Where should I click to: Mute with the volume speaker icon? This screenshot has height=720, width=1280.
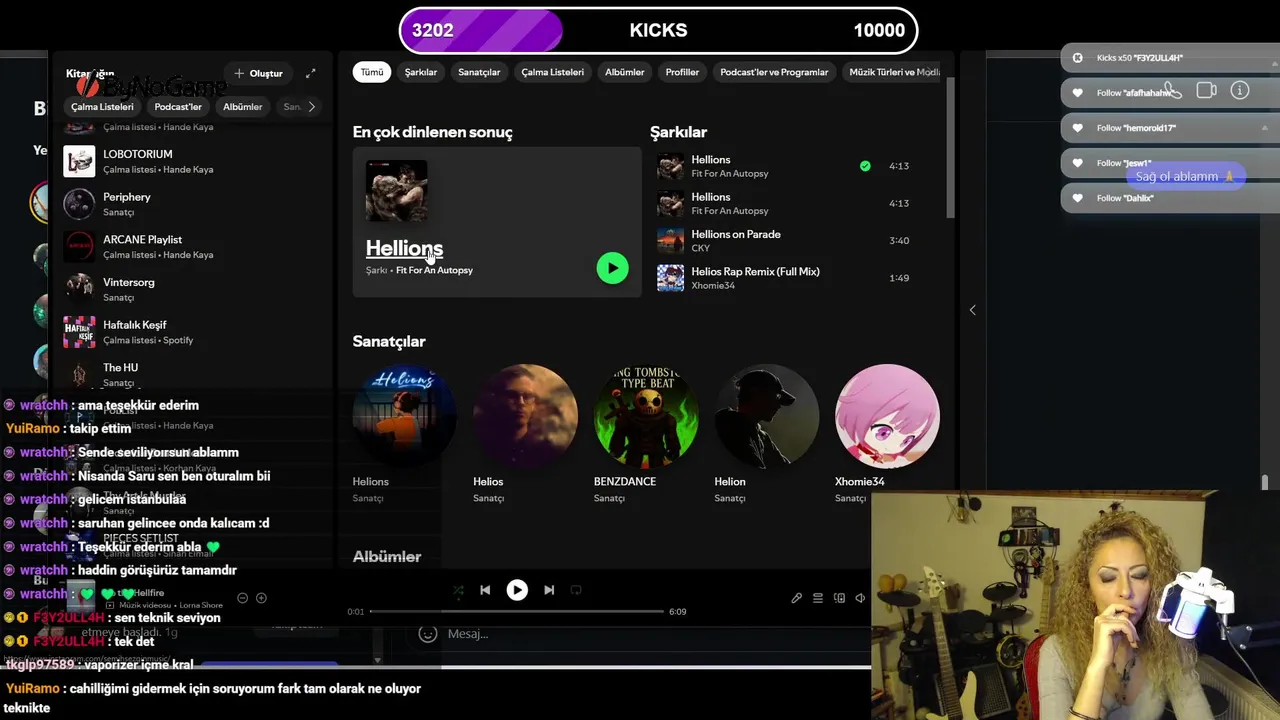(x=860, y=598)
